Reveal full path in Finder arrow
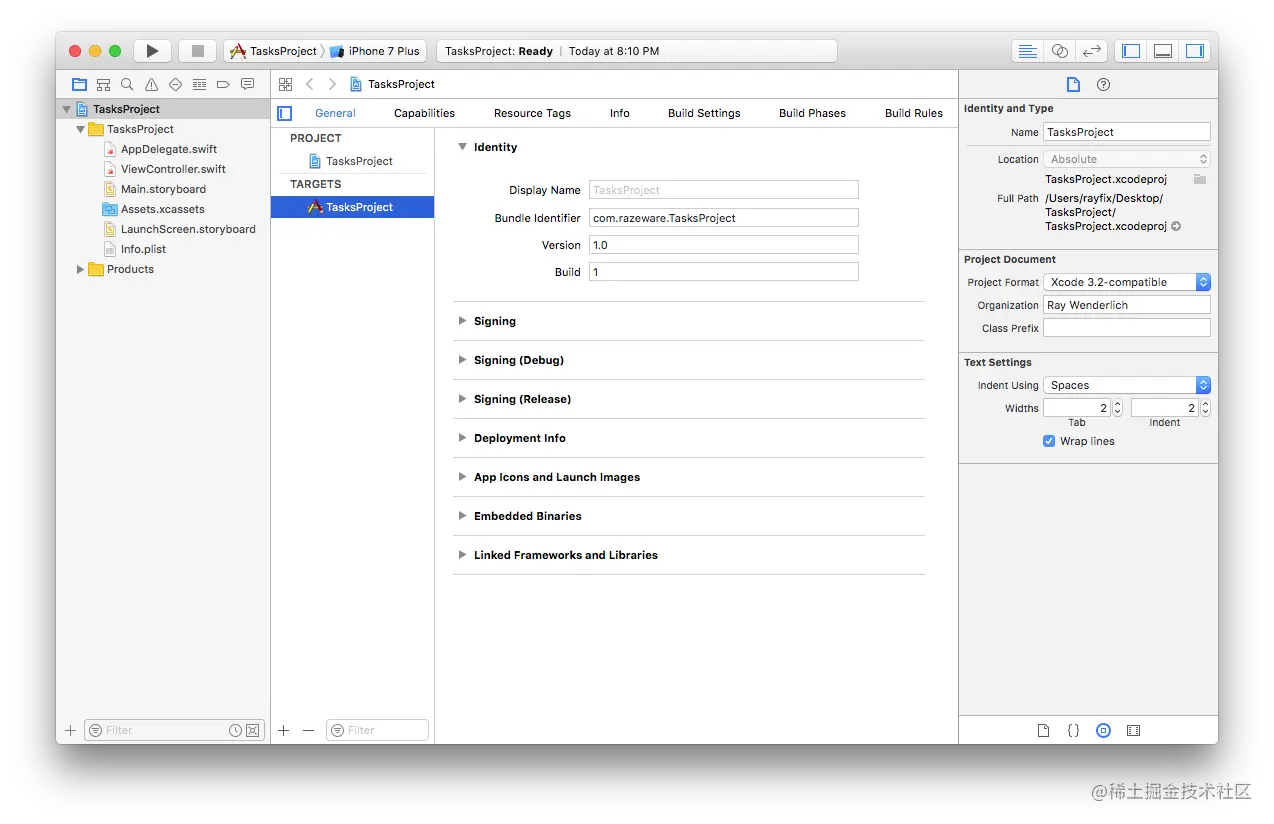Screen dimensions: 1274x824 (x=1176, y=226)
